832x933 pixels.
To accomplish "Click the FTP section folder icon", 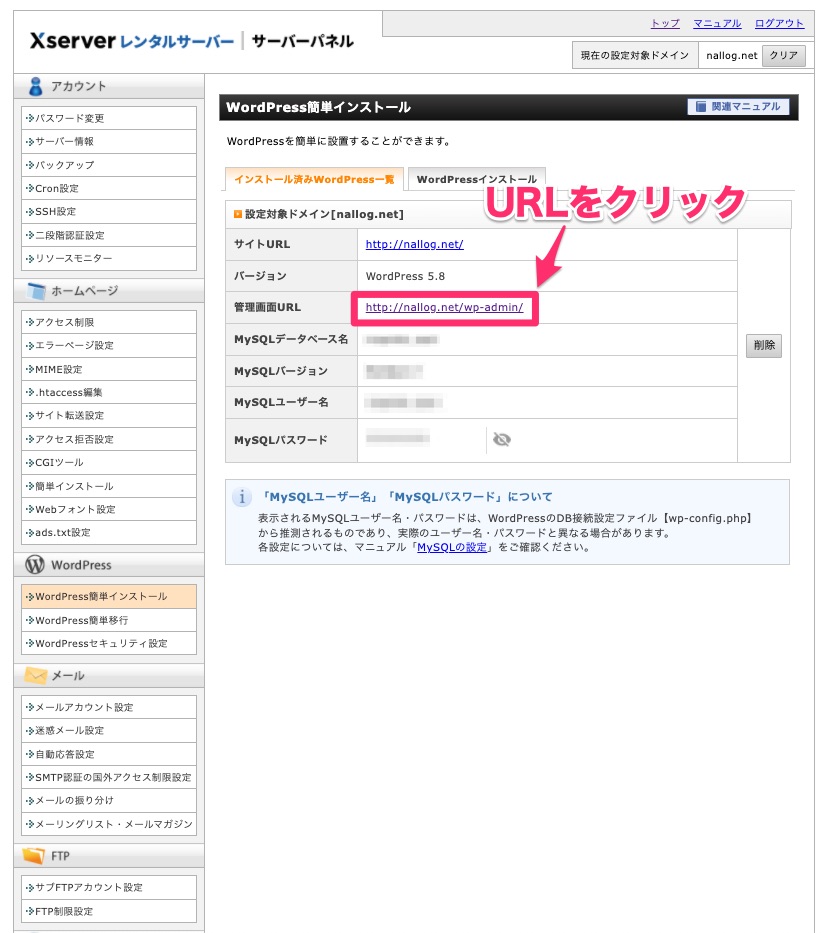I will point(35,856).
